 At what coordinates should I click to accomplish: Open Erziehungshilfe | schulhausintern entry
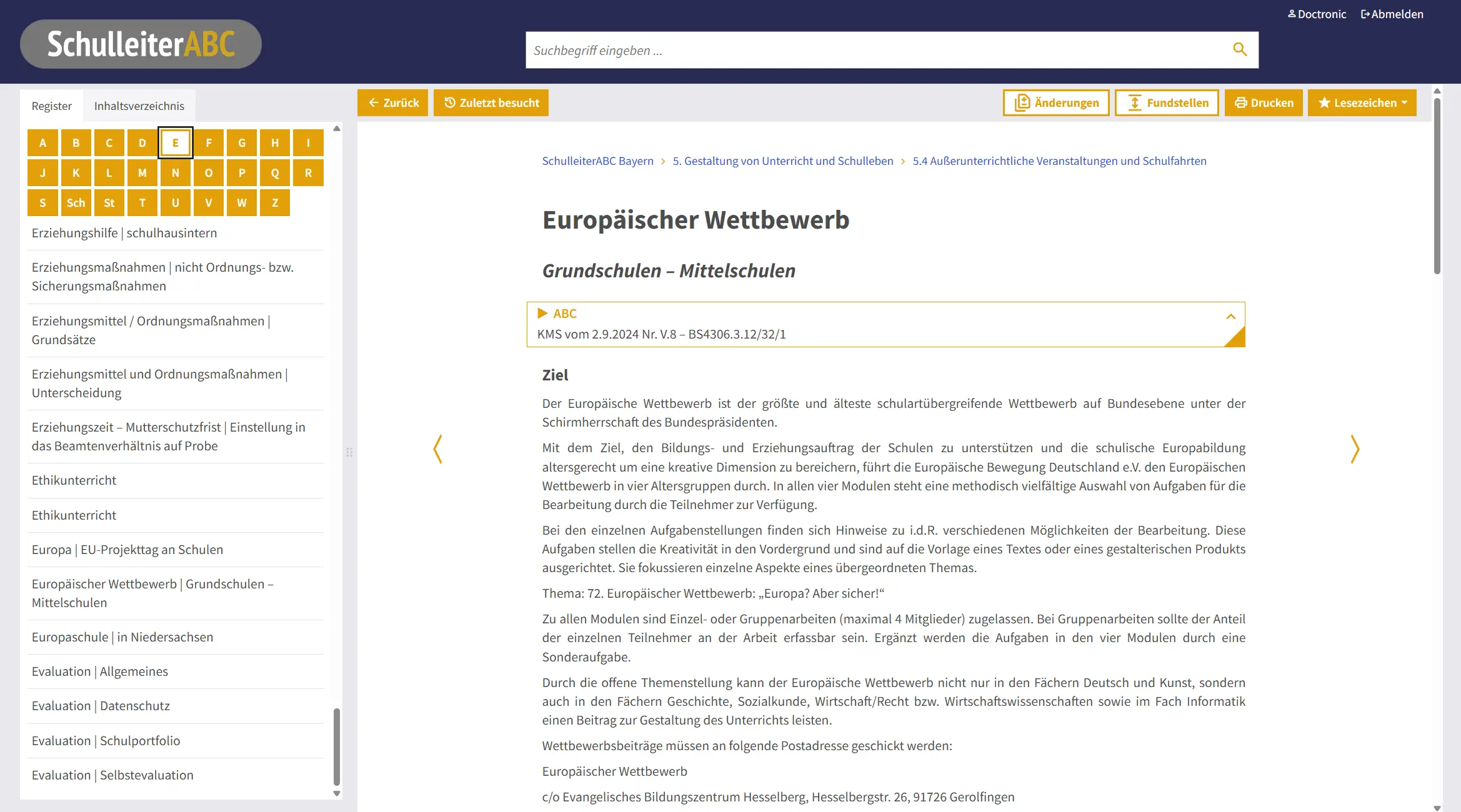(176, 233)
